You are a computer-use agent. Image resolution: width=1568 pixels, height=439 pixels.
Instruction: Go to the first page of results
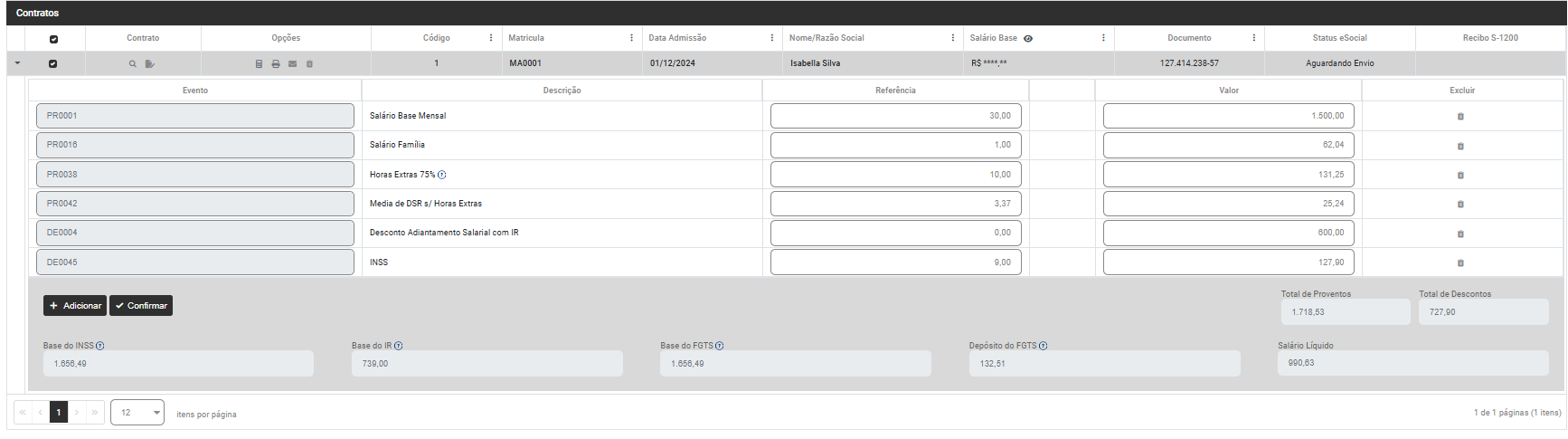click(23, 413)
